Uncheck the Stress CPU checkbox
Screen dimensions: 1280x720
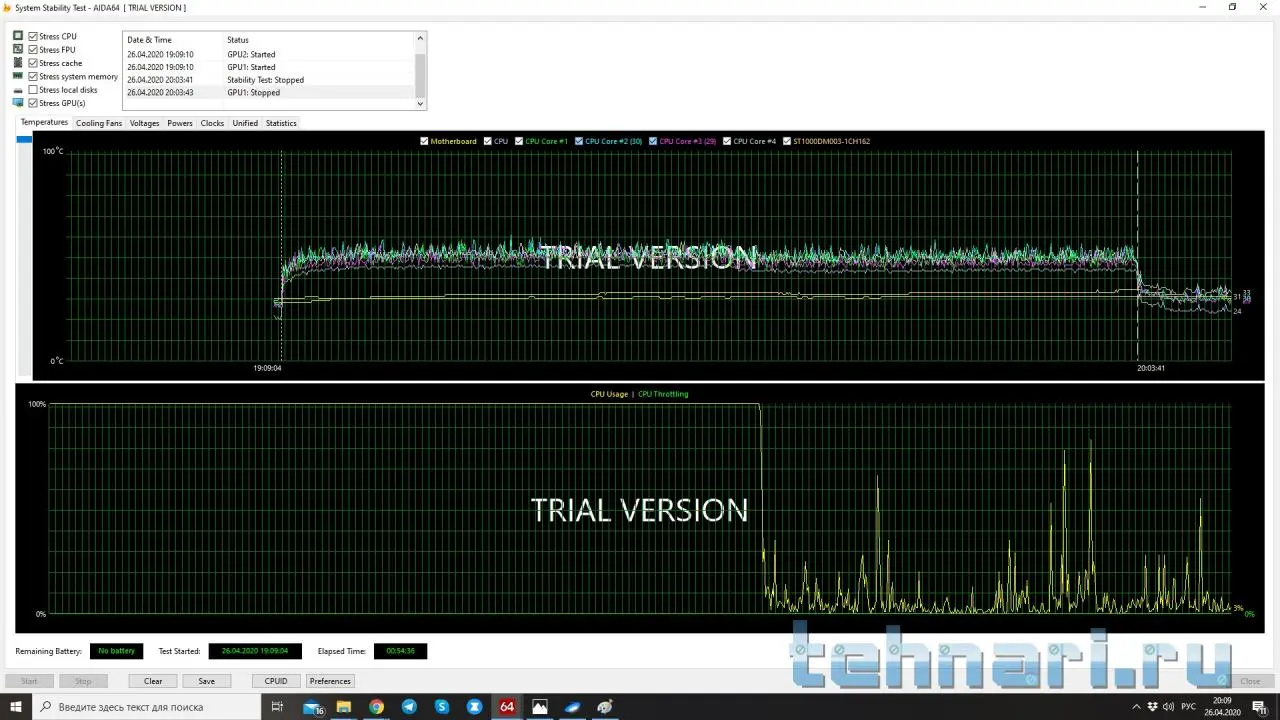[x=33, y=36]
